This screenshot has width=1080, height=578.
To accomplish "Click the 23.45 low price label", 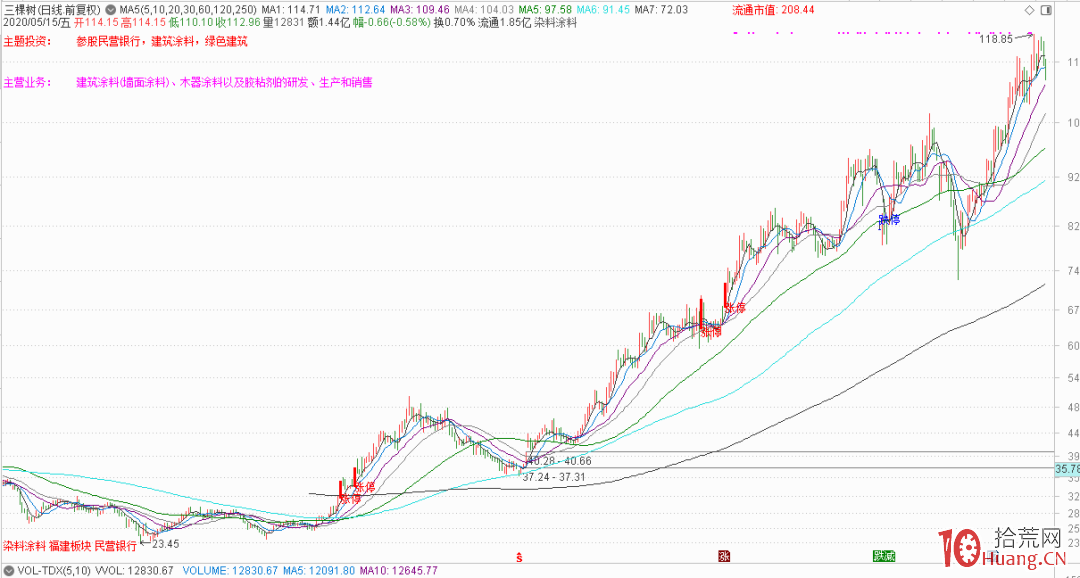I will coord(165,544).
